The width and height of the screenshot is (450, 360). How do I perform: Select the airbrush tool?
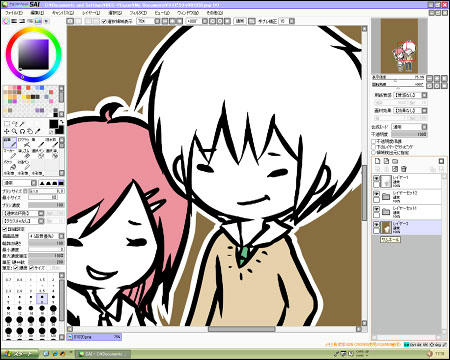(24, 142)
